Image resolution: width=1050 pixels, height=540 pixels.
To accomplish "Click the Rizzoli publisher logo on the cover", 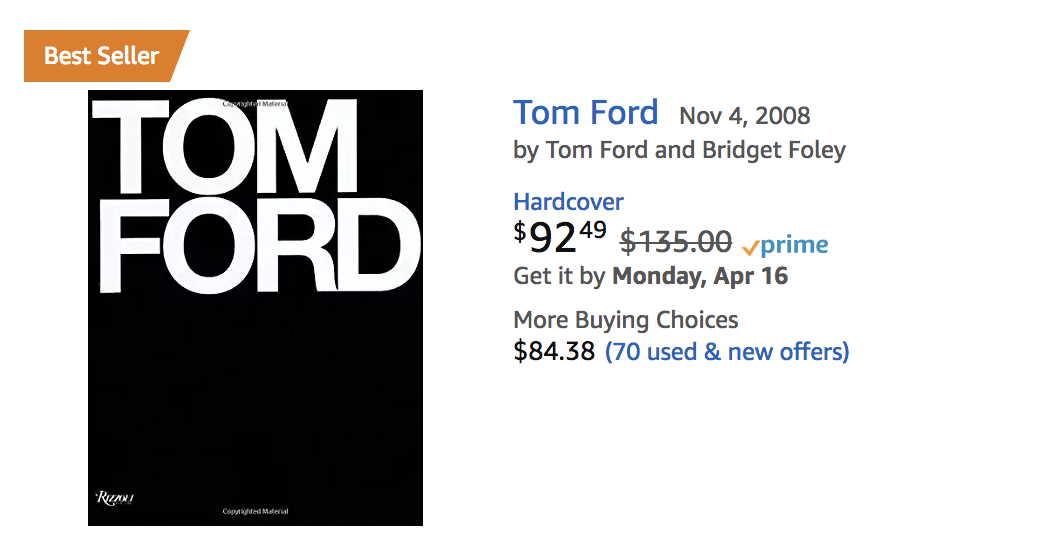I will (x=115, y=498).
